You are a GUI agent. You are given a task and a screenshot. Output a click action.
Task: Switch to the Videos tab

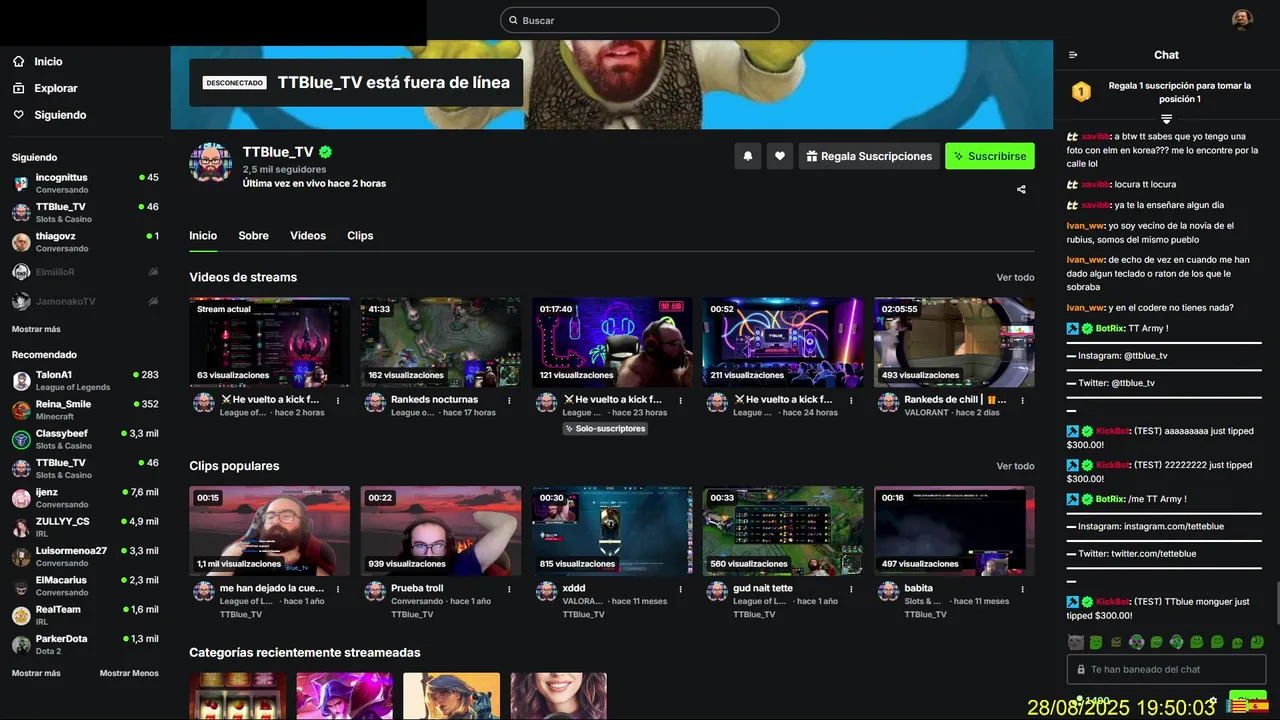[x=308, y=236]
